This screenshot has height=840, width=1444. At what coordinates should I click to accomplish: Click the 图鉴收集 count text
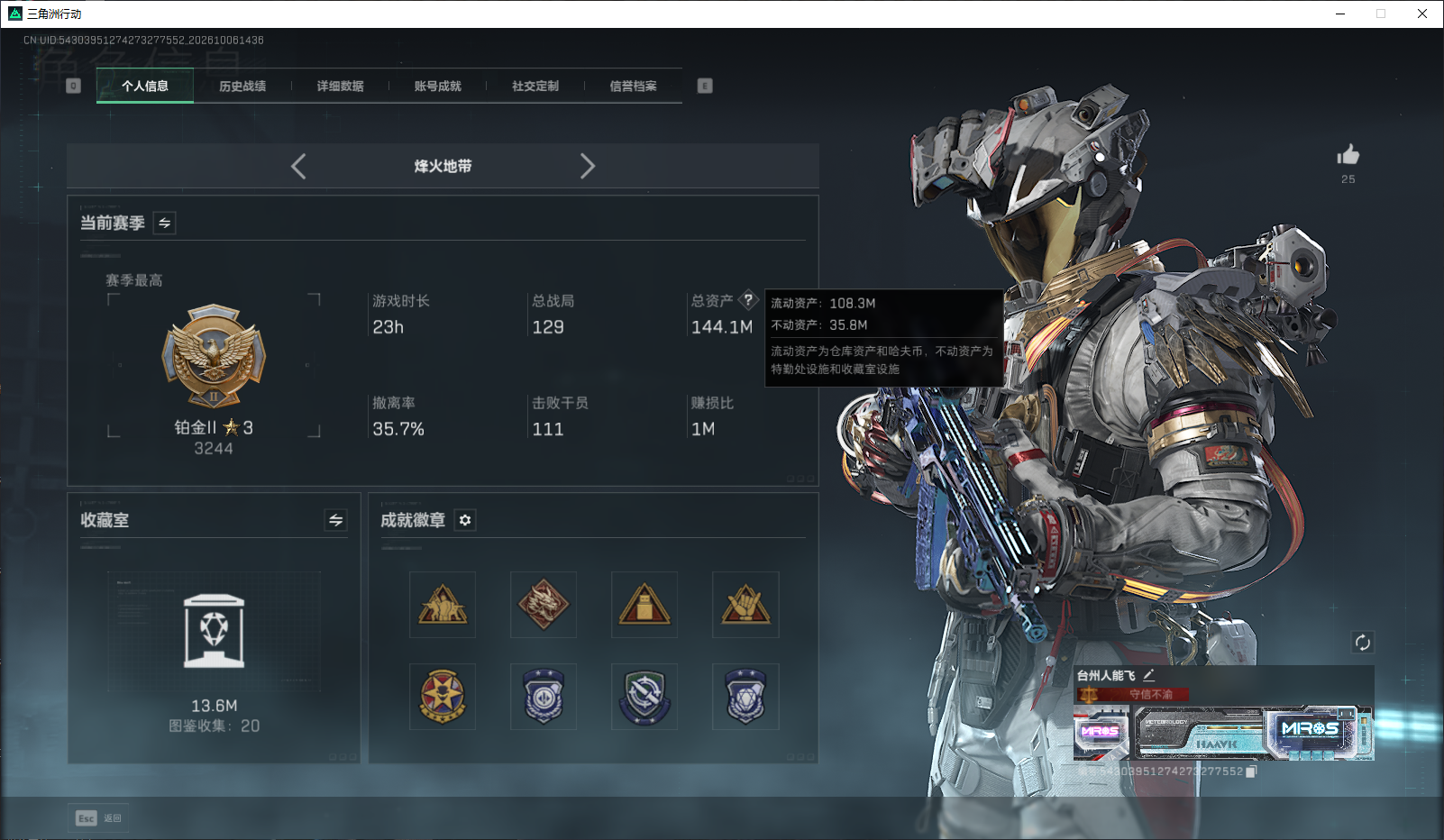pyautogui.click(x=214, y=726)
